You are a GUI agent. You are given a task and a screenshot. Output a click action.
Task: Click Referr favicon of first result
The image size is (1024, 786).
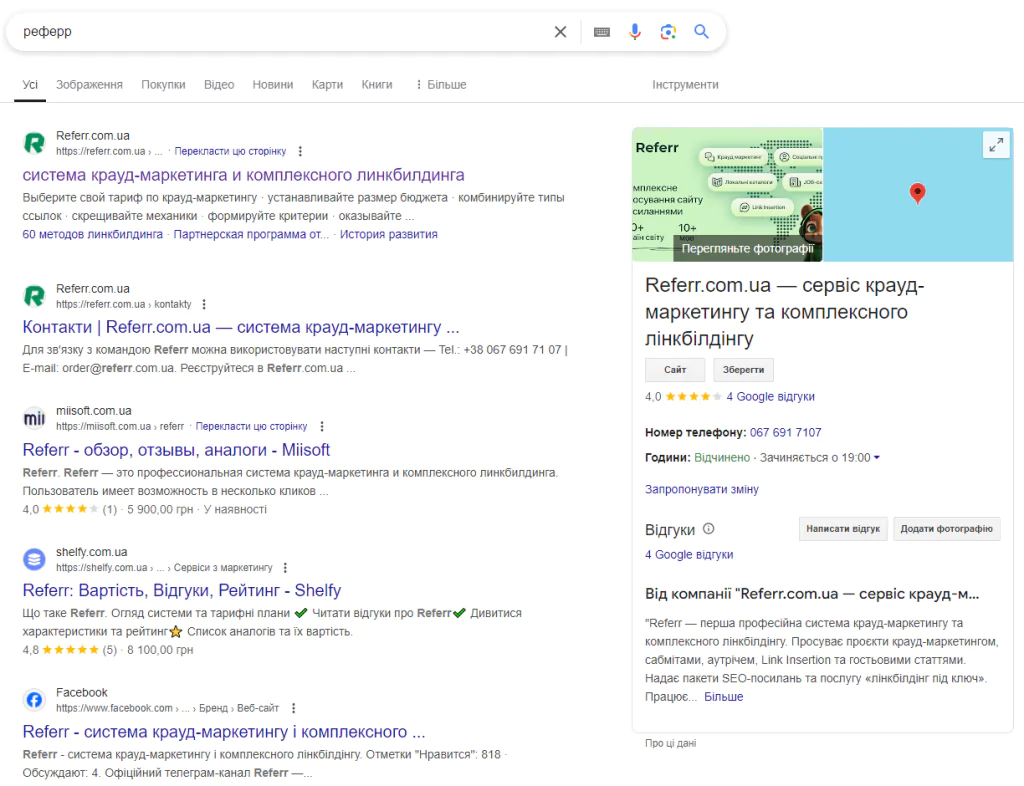coord(34,142)
